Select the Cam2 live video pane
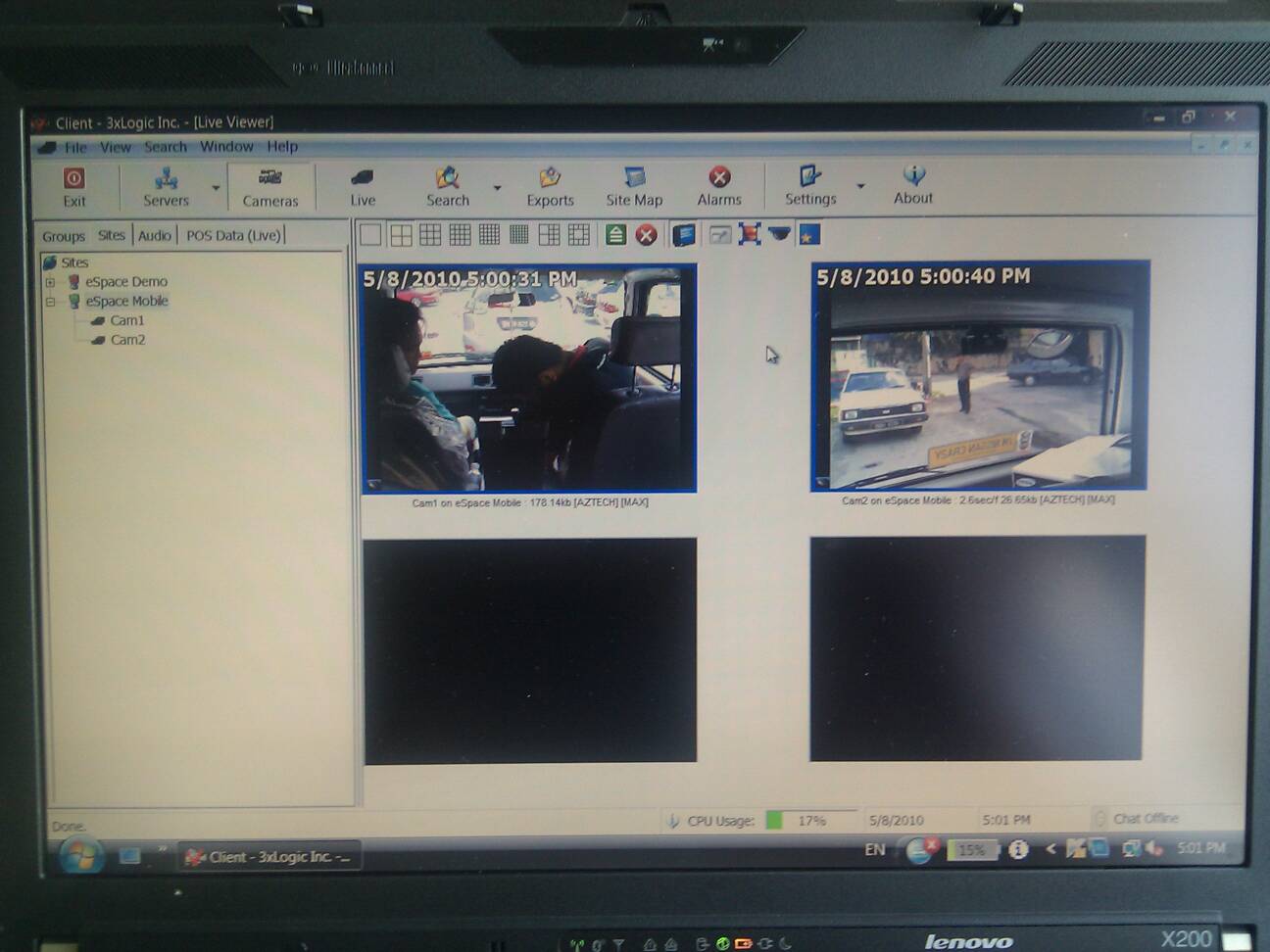The image size is (1270, 952). point(979,375)
